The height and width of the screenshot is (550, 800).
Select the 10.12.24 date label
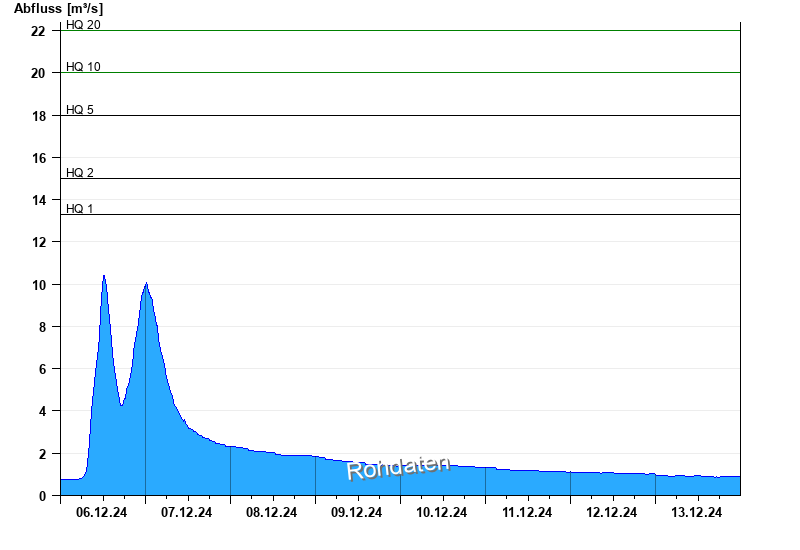(x=441, y=512)
